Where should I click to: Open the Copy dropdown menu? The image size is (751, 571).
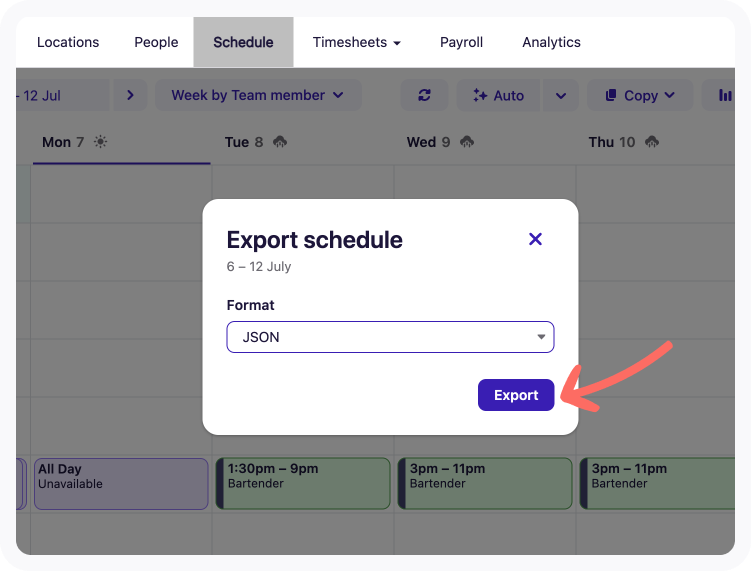tap(640, 95)
